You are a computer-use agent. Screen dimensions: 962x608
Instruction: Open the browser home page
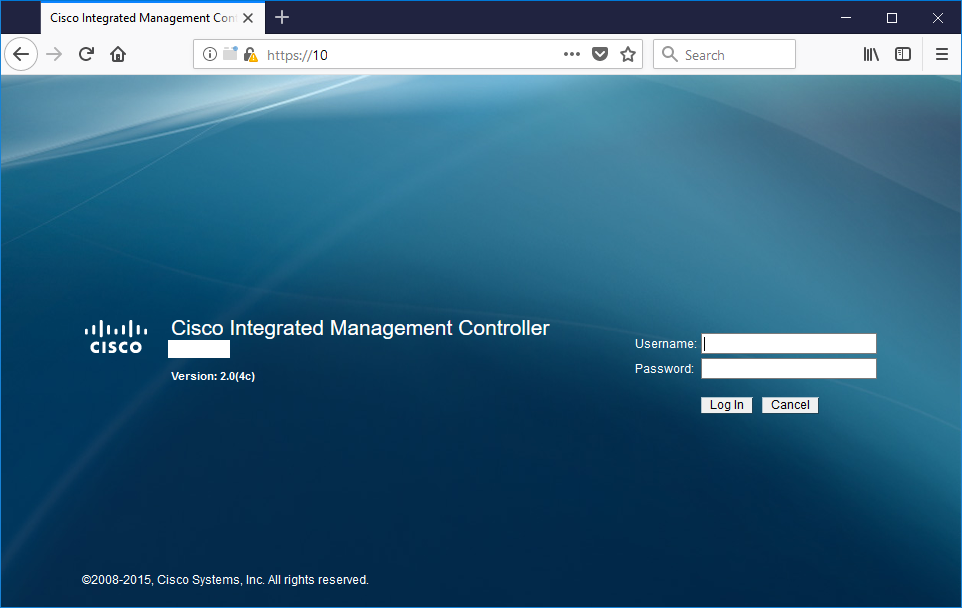coord(118,55)
